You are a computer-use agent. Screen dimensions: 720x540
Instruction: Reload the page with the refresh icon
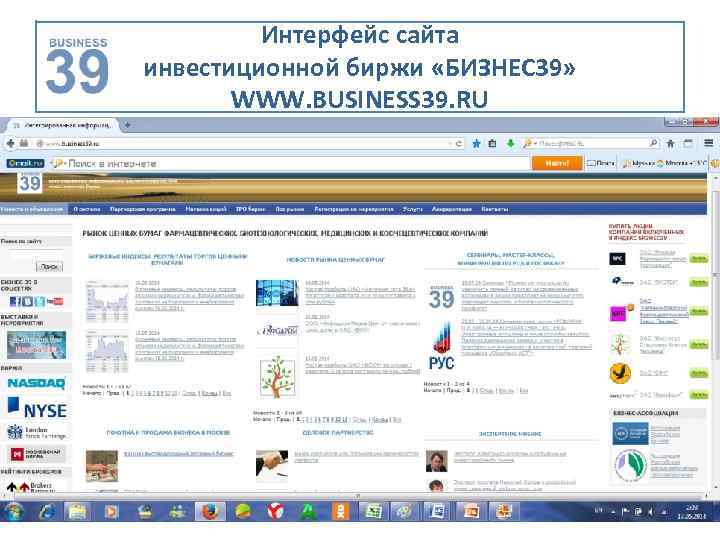point(458,144)
